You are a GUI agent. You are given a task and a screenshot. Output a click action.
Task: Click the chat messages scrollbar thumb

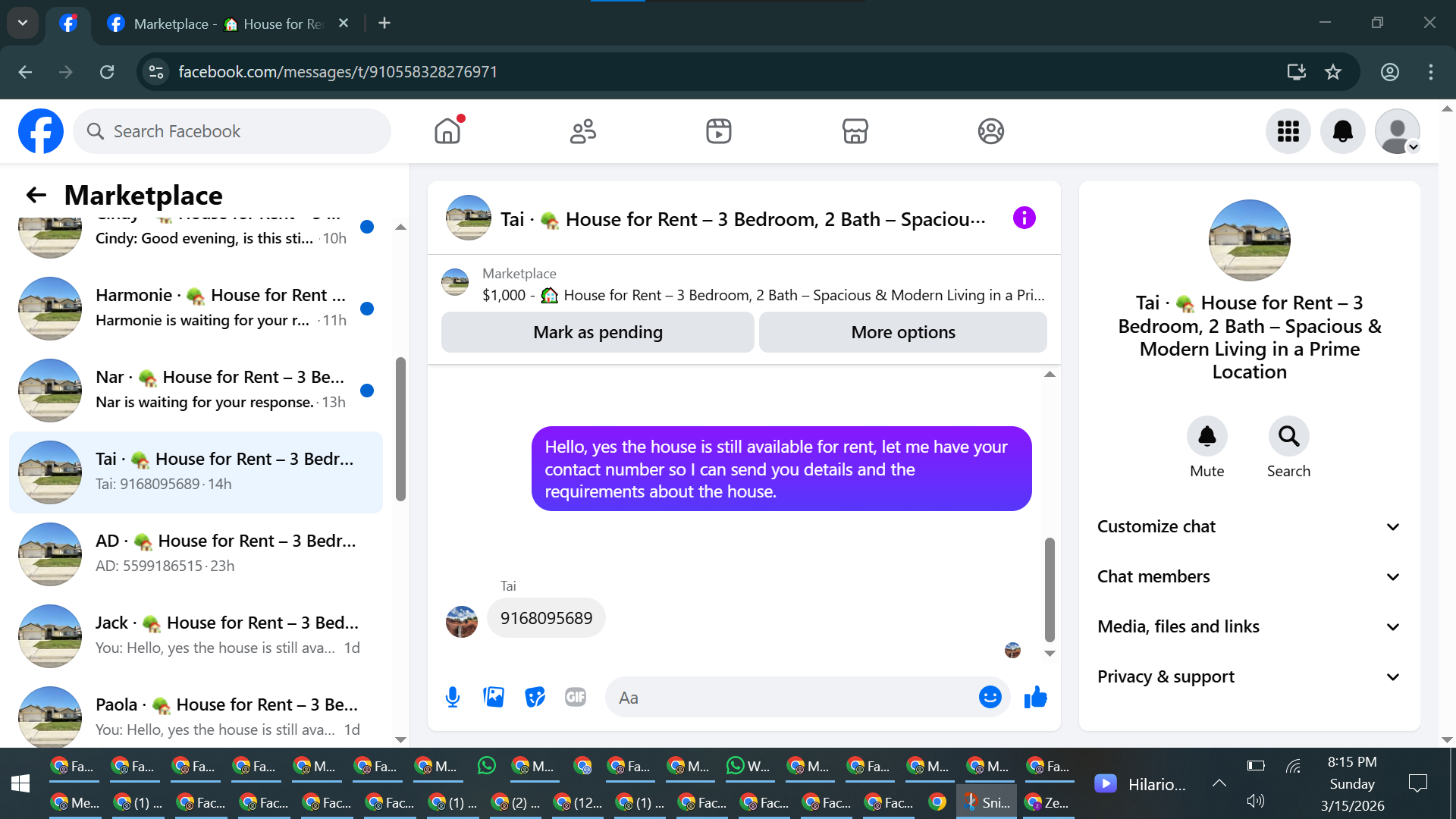coord(1050,589)
